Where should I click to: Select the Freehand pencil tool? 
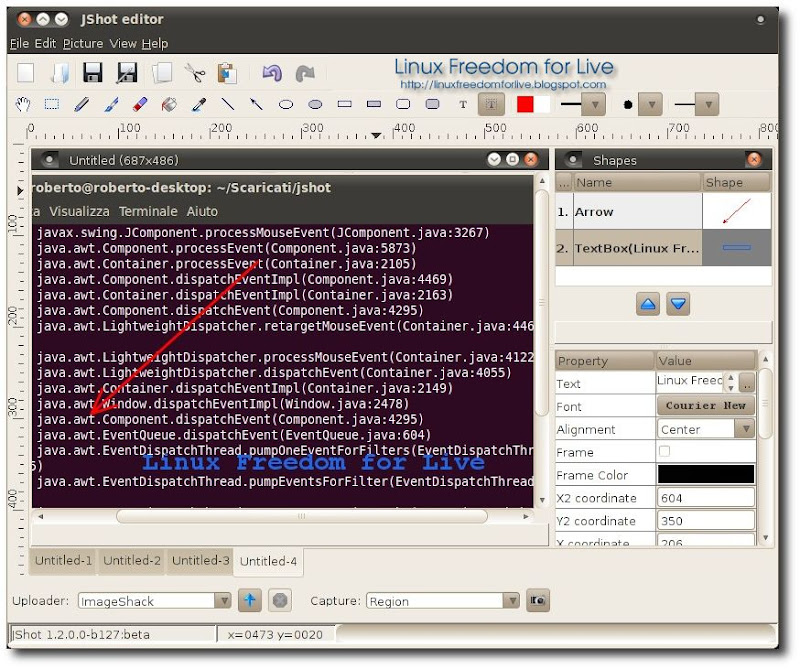[83, 104]
